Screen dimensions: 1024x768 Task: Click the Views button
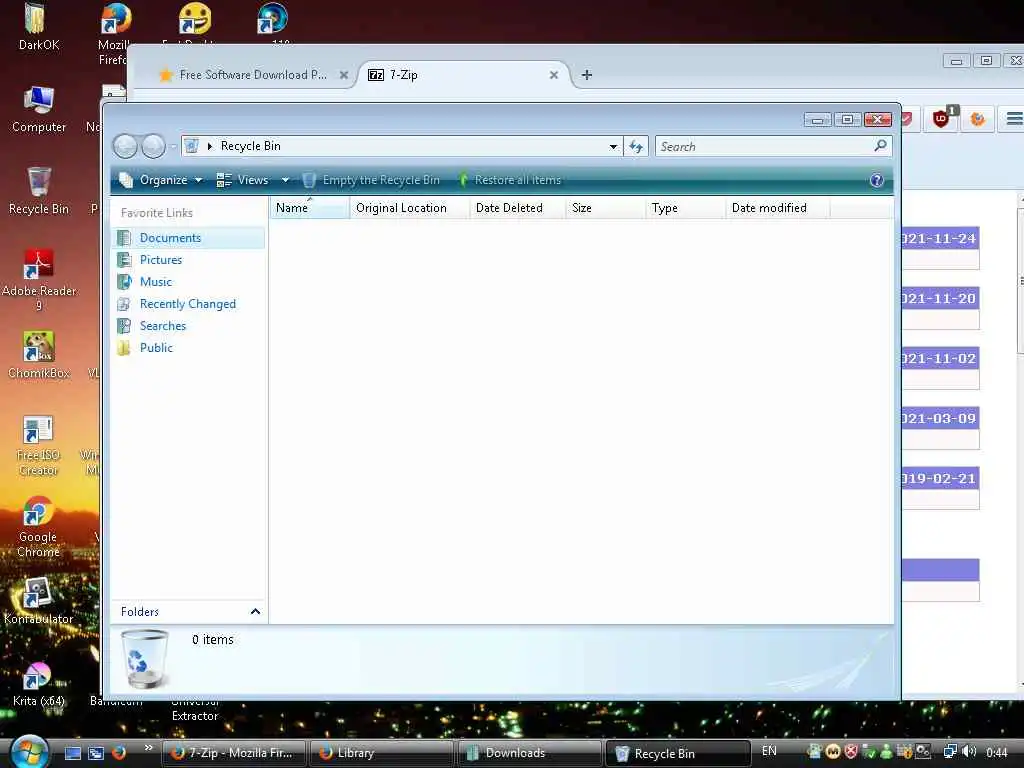(x=243, y=180)
